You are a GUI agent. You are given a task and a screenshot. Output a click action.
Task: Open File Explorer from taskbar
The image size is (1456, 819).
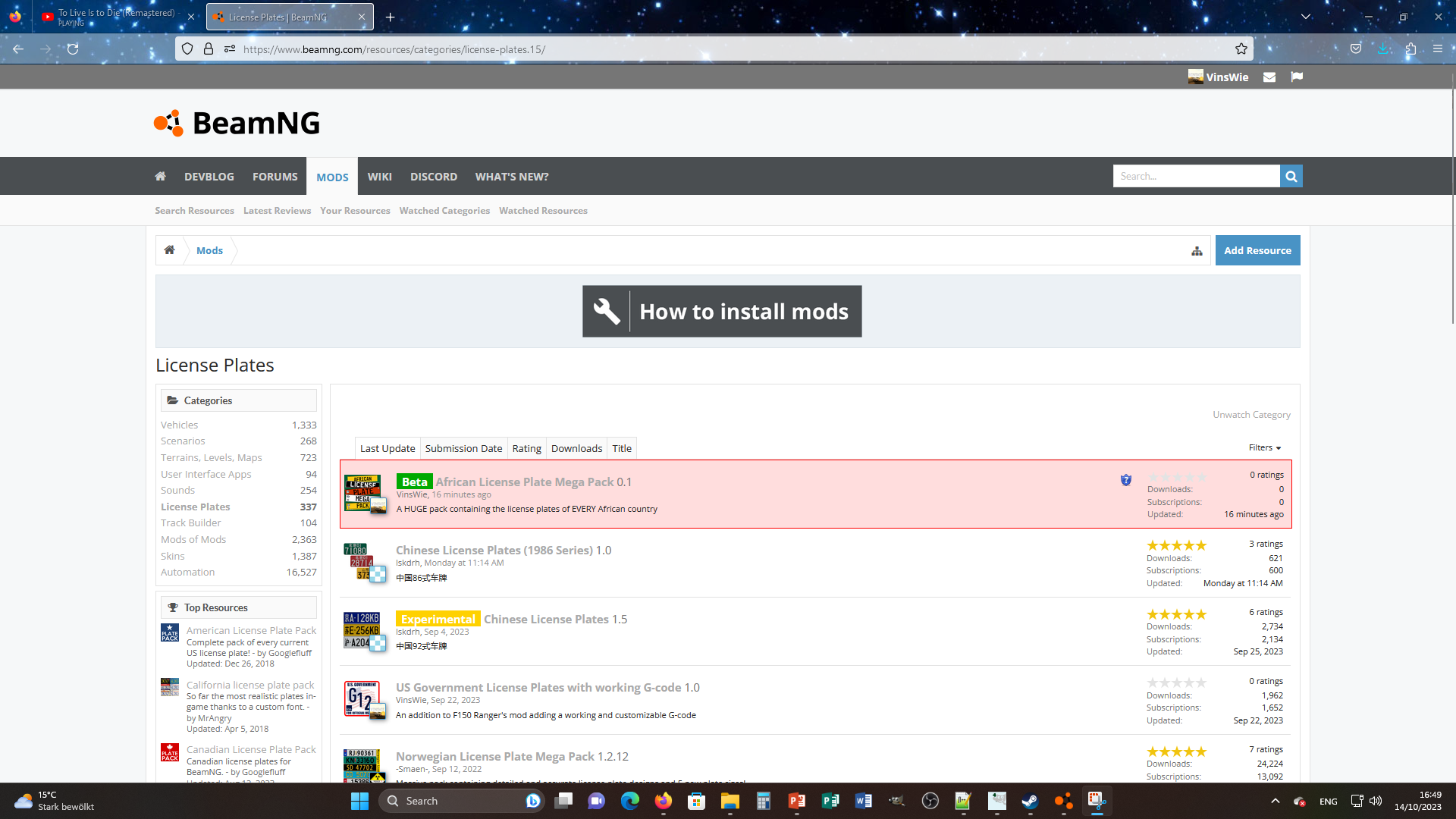[x=730, y=801]
